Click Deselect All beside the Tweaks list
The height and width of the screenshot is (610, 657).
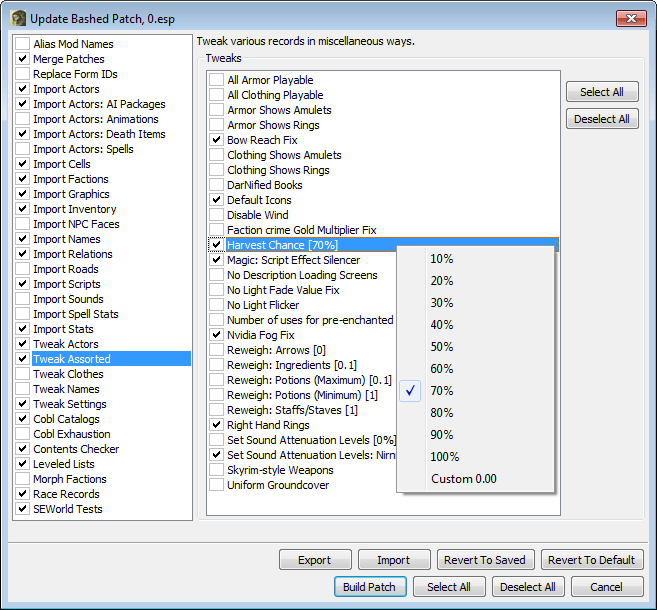(x=602, y=119)
